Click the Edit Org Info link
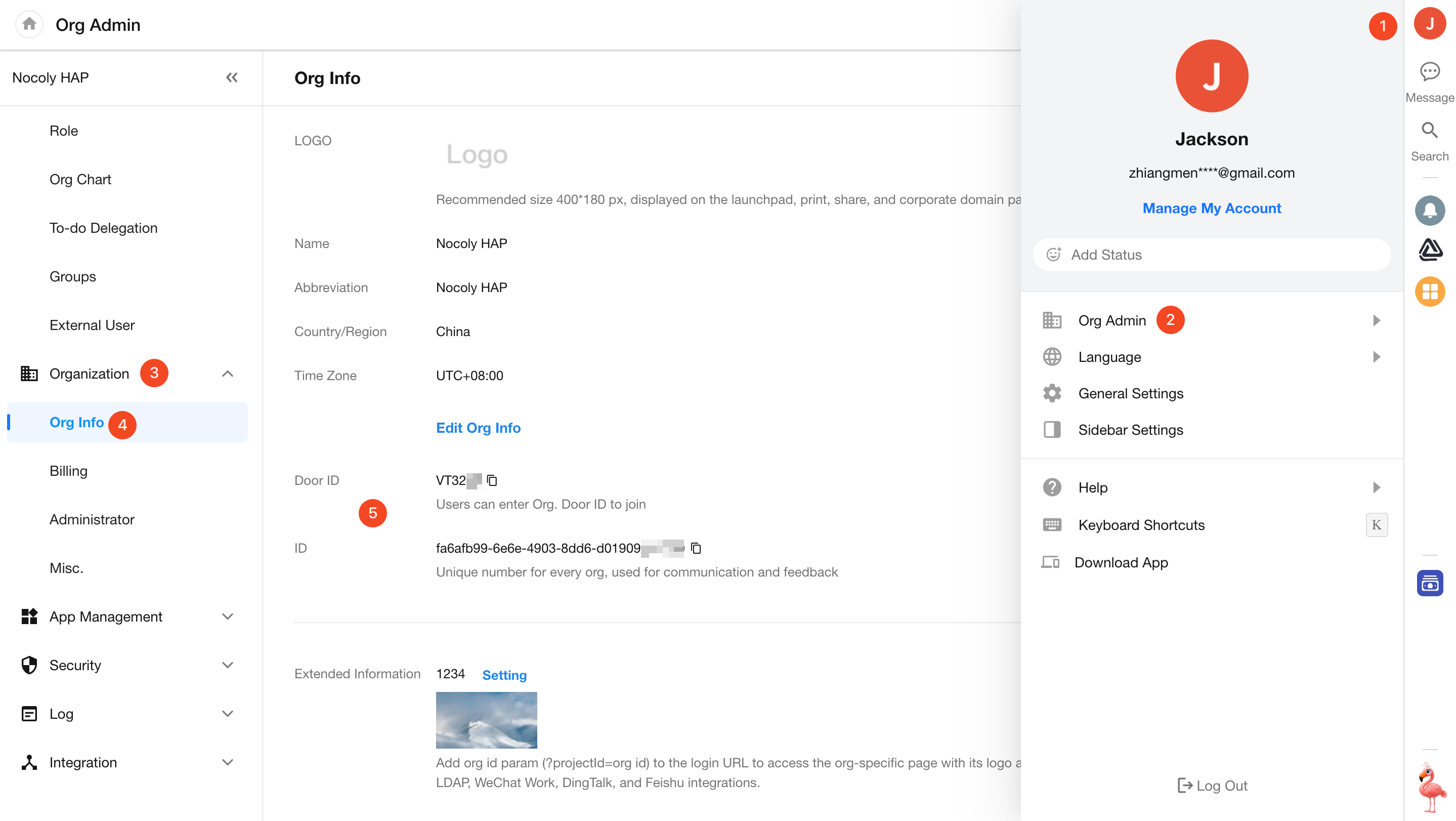The image size is (1456, 821). 478,428
